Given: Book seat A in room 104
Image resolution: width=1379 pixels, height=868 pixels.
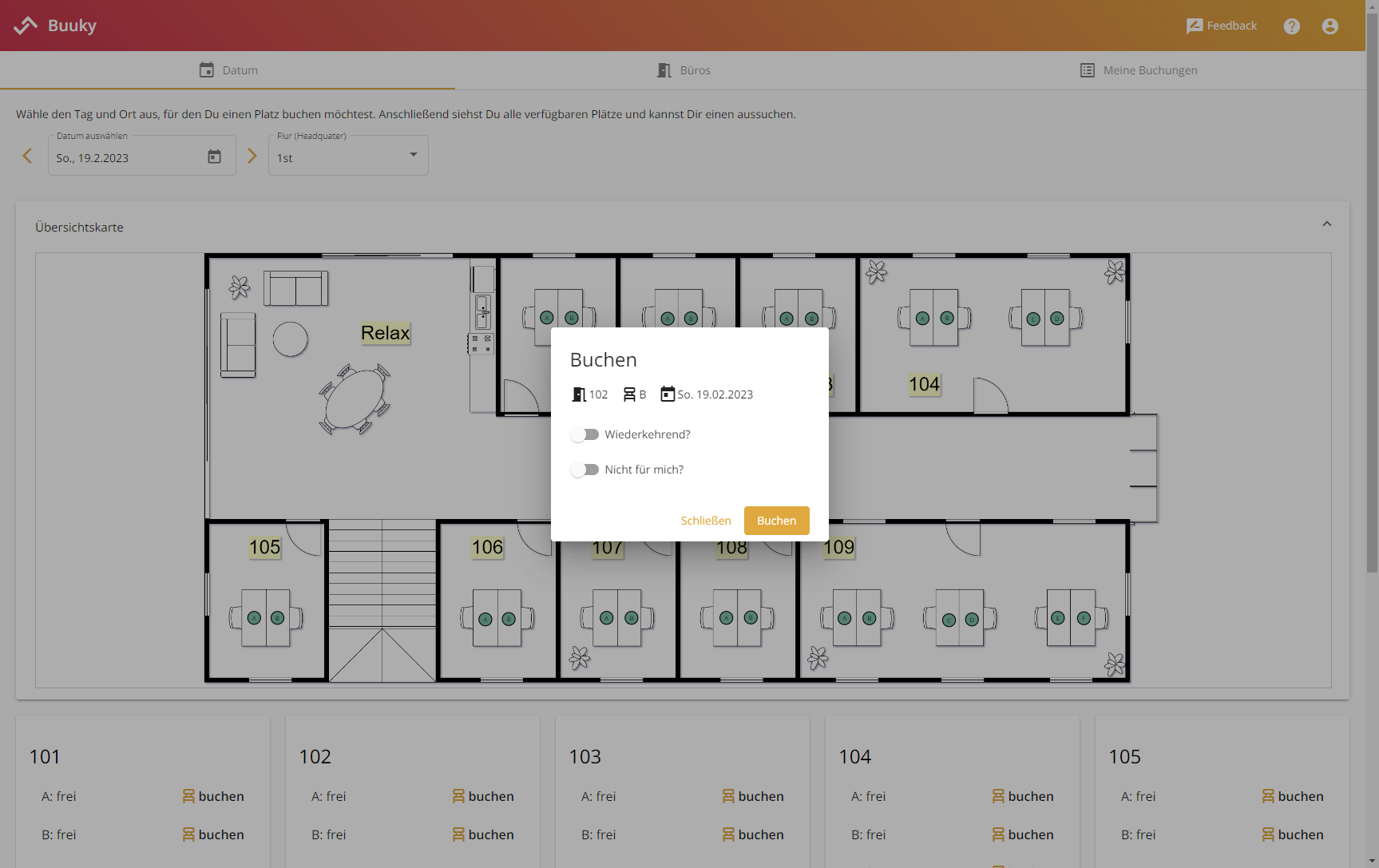Looking at the screenshot, I should pos(1023,796).
